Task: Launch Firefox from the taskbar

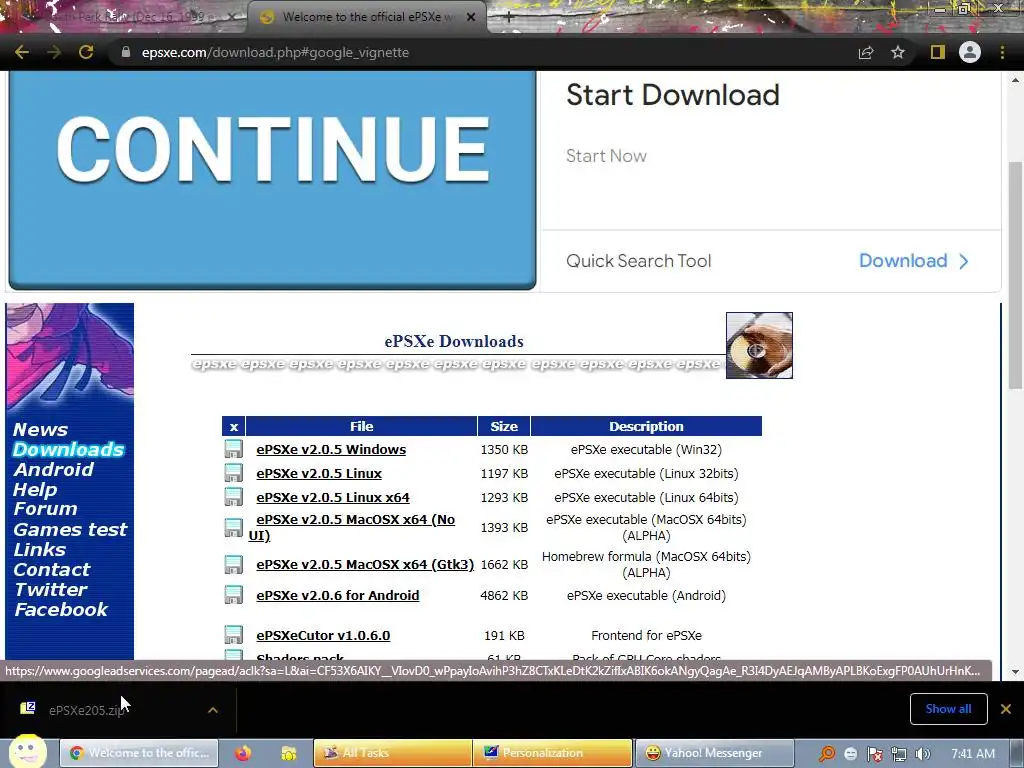Action: coord(243,753)
